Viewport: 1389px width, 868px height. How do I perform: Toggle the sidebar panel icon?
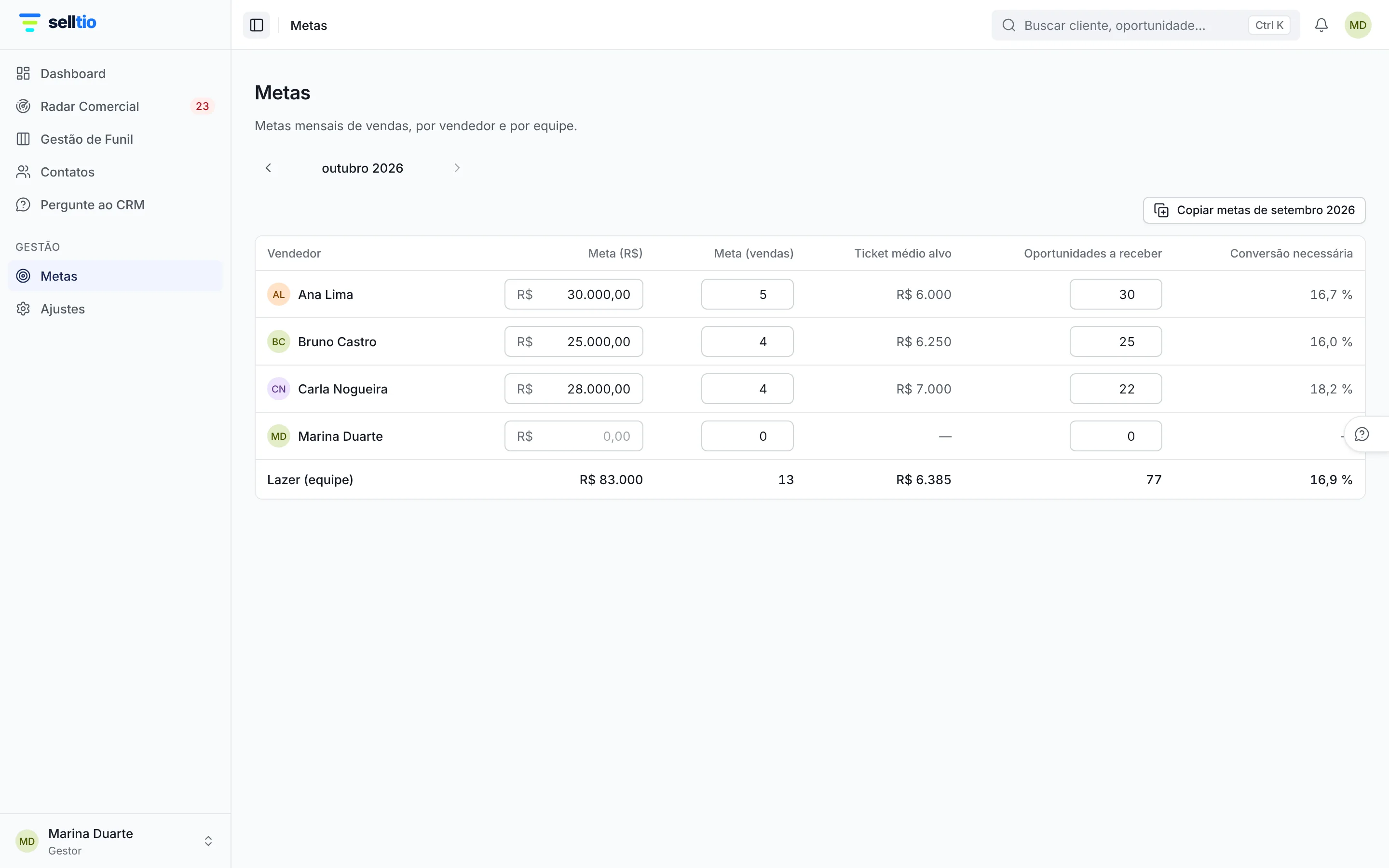257,25
